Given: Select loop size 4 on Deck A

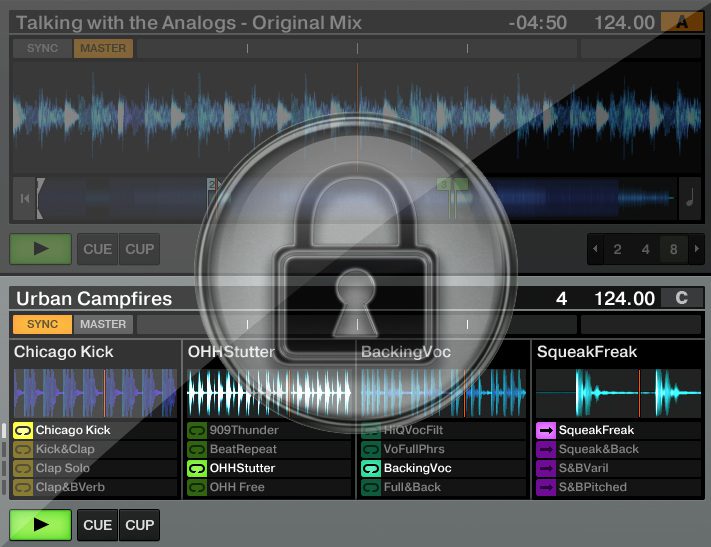Looking at the screenshot, I should [x=645, y=249].
